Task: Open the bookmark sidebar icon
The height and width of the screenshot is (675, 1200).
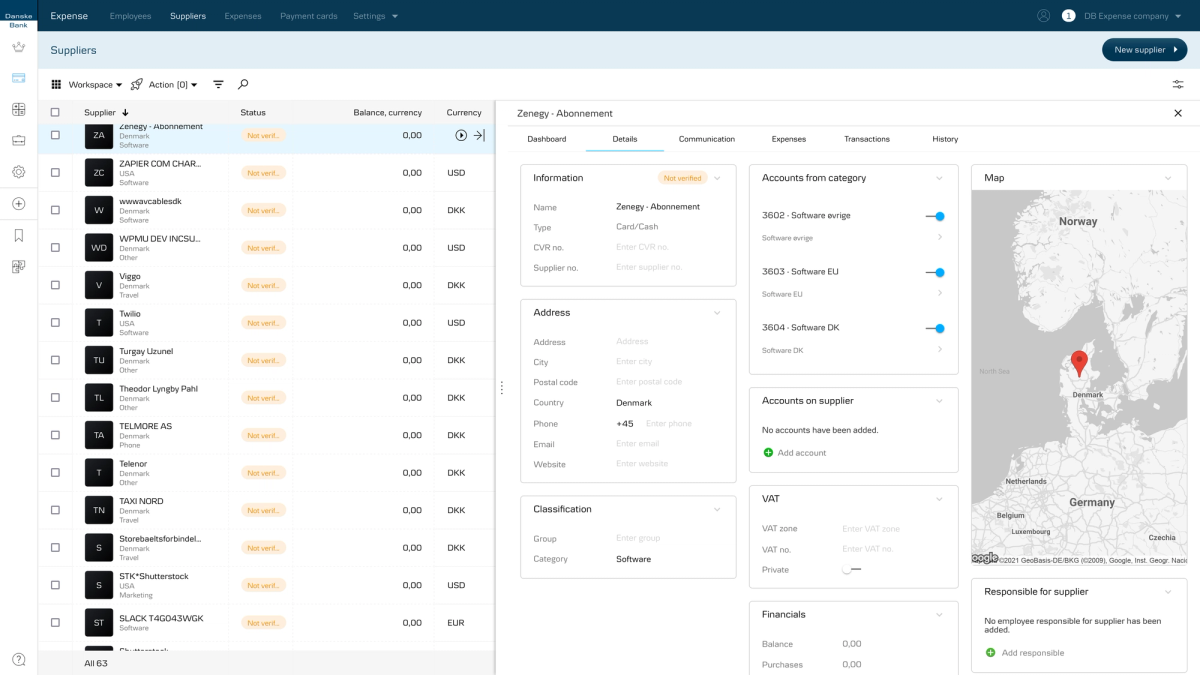Action: (x=18, y=236)
